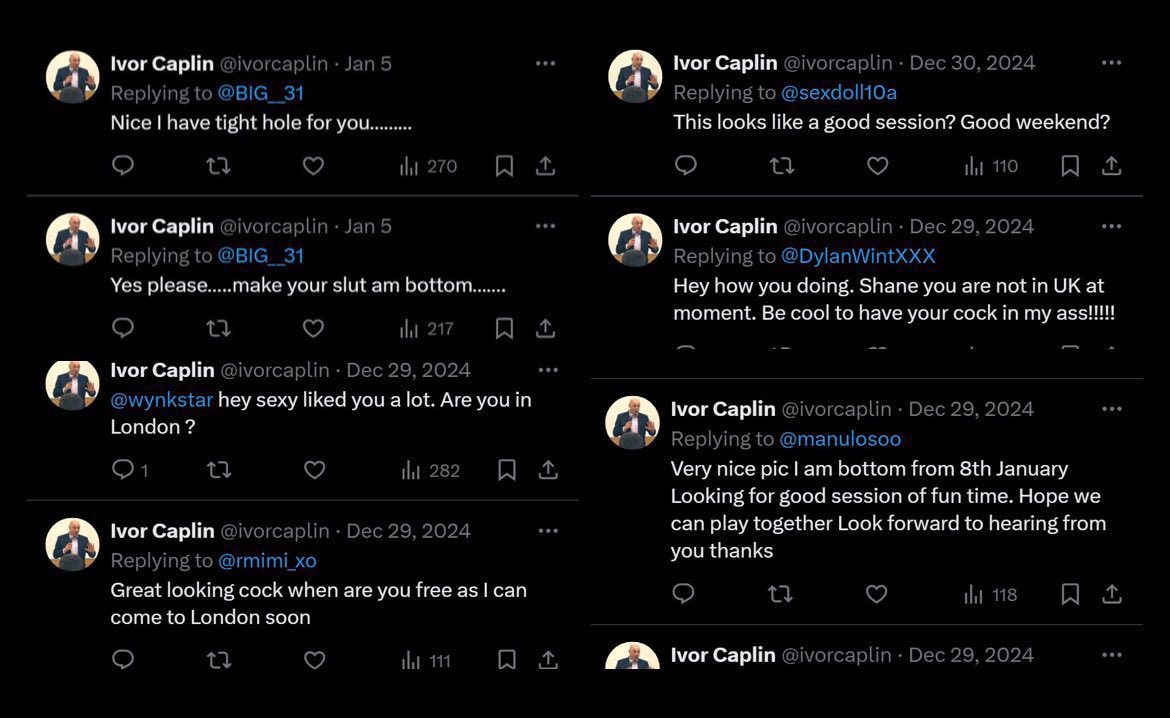Open more options menu for @manulosoo reply

click(1112, 409)
